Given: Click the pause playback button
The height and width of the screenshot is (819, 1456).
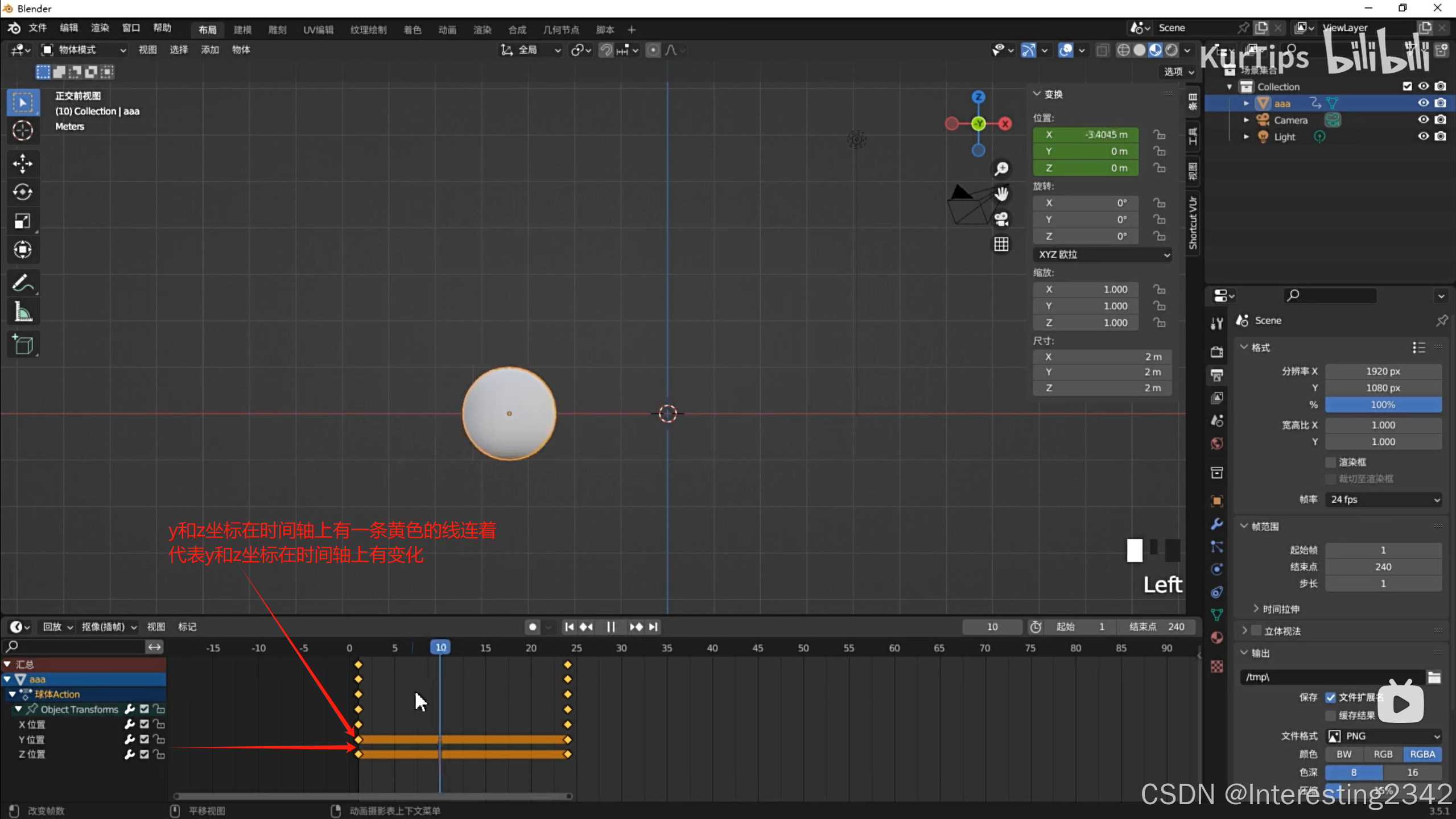Looking at the screenshot, I should (x=611, y=627).
